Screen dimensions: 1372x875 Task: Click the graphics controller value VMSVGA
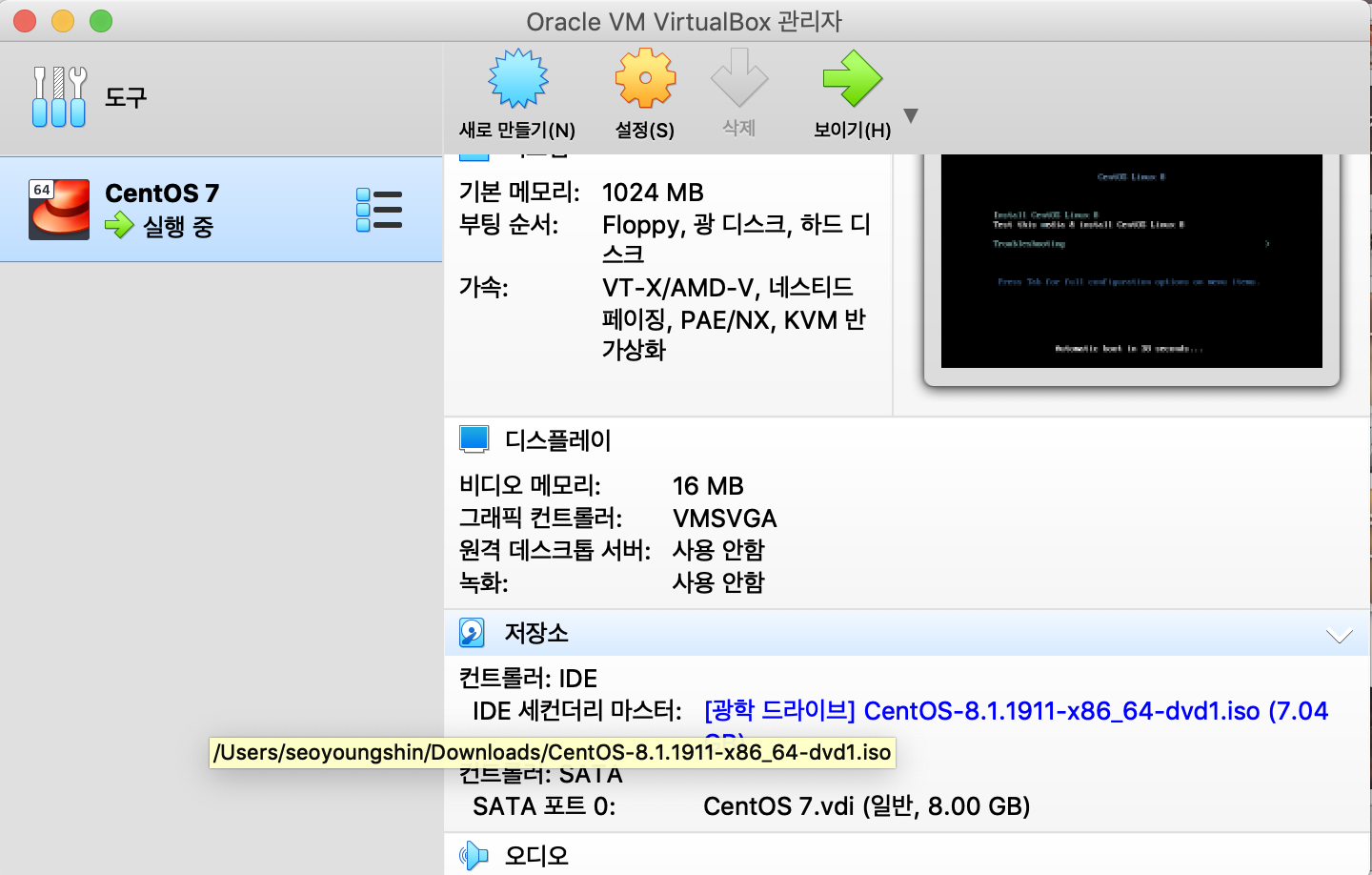[x=725, y=519]
